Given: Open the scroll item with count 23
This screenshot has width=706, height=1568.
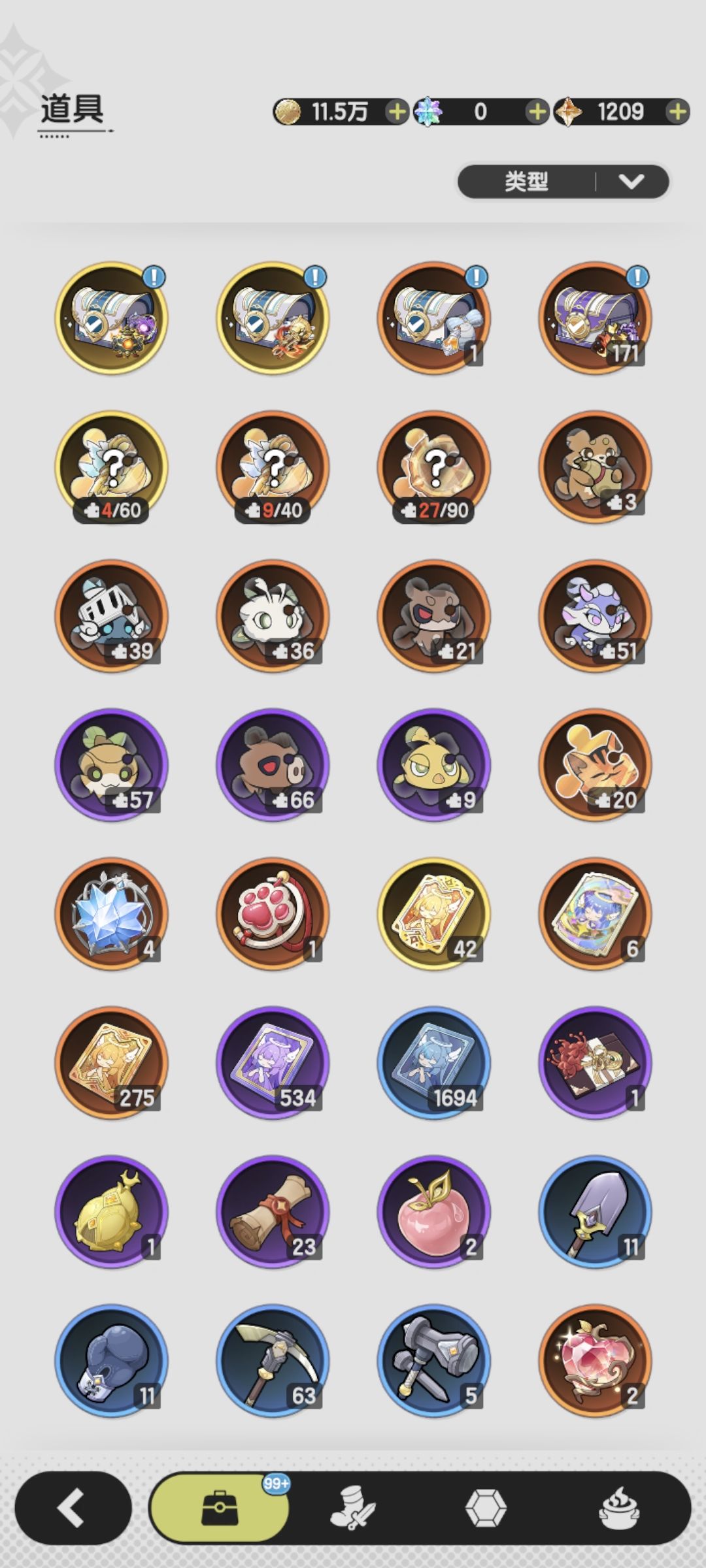Looking at the screenshot, I should click(x=273, y=1211).
